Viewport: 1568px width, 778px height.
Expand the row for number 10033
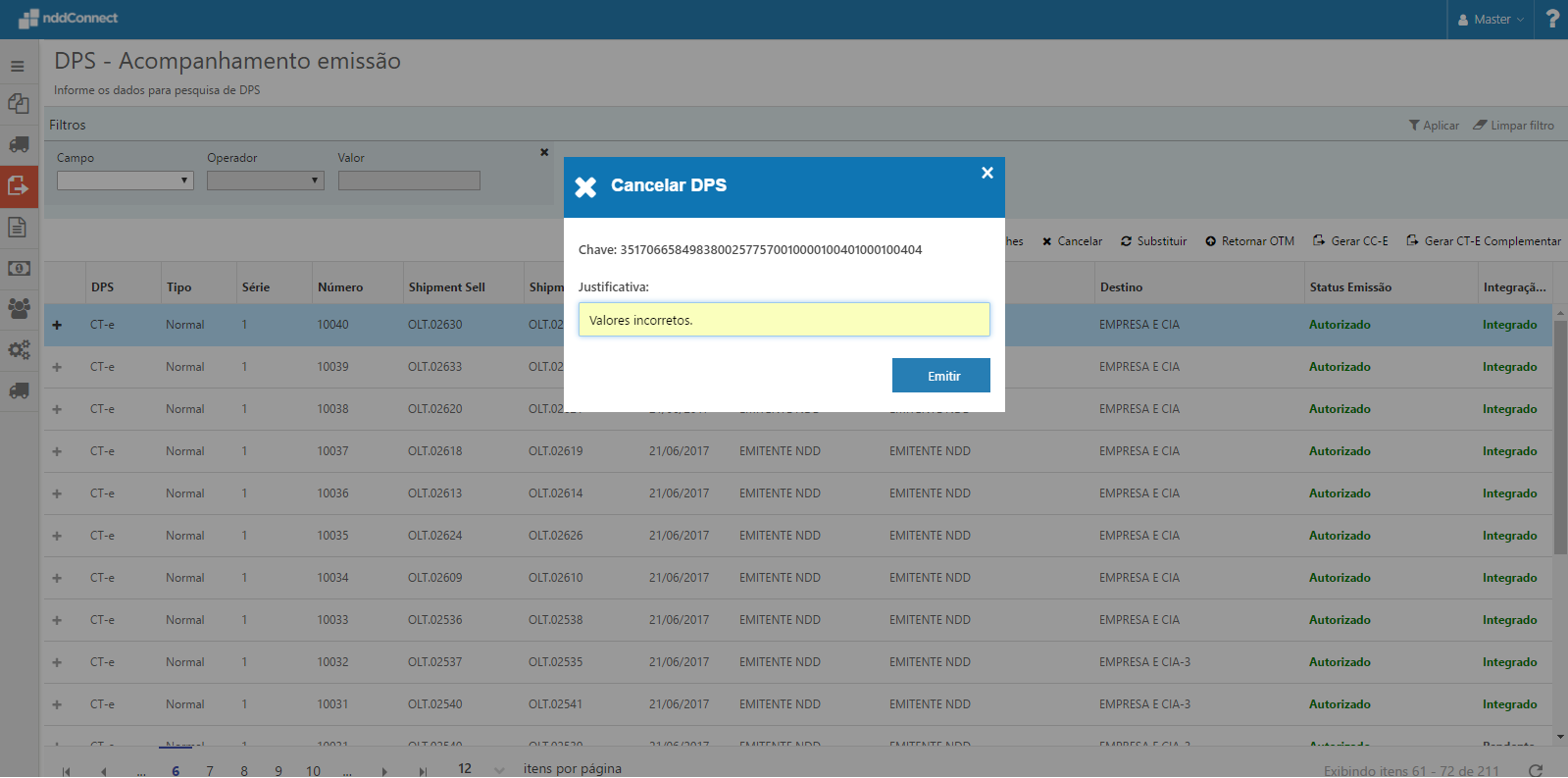tap(57, 620)
